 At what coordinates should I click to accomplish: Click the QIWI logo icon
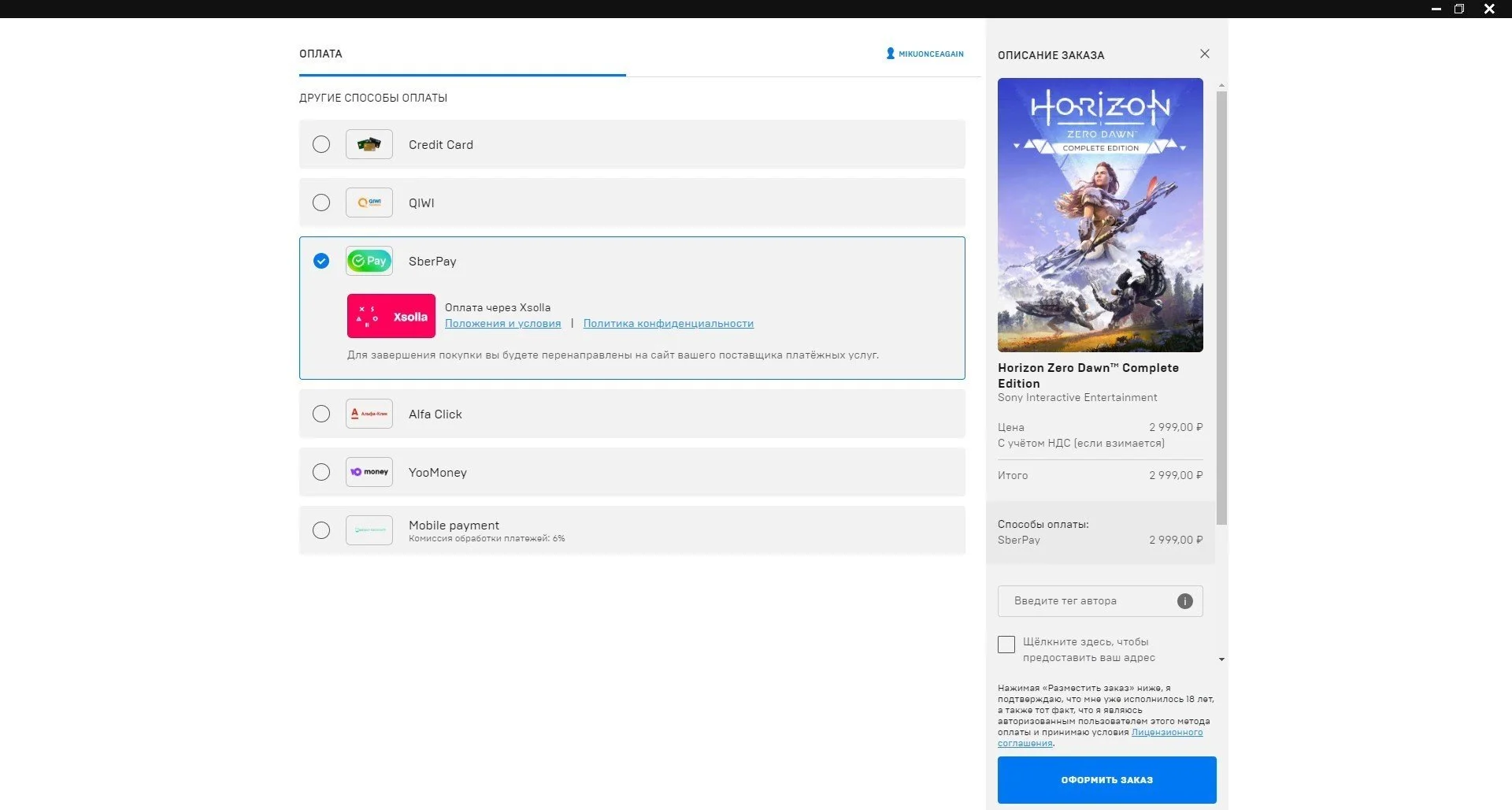point(369,202)
